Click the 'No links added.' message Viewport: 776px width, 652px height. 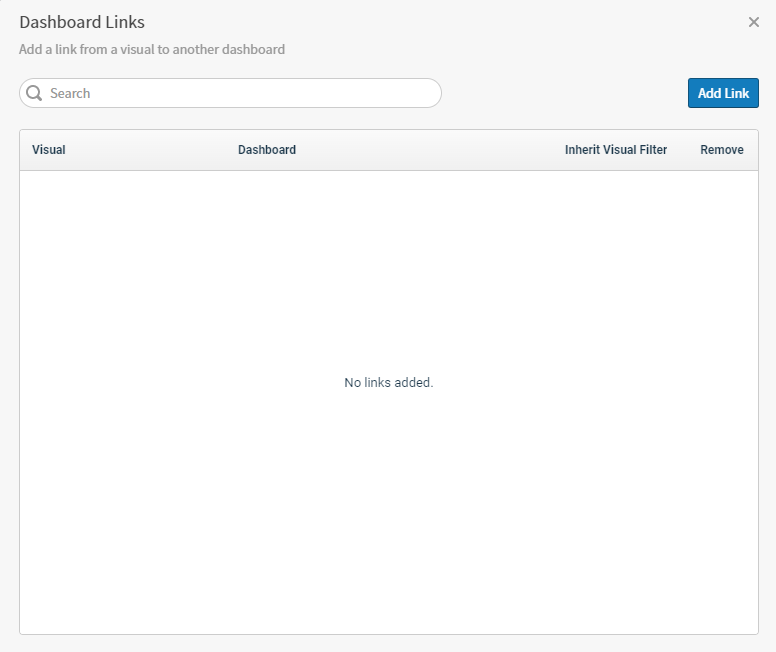389,383
